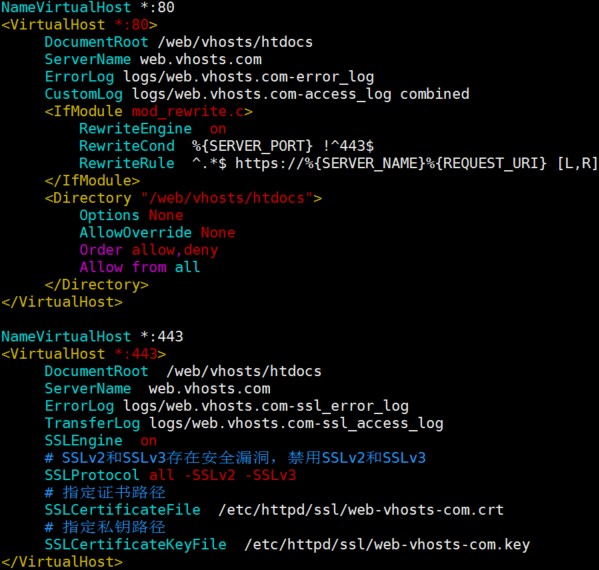Click "/etc/httpd/ssl/web-vhosts-com.key" path

pos(387,544)
